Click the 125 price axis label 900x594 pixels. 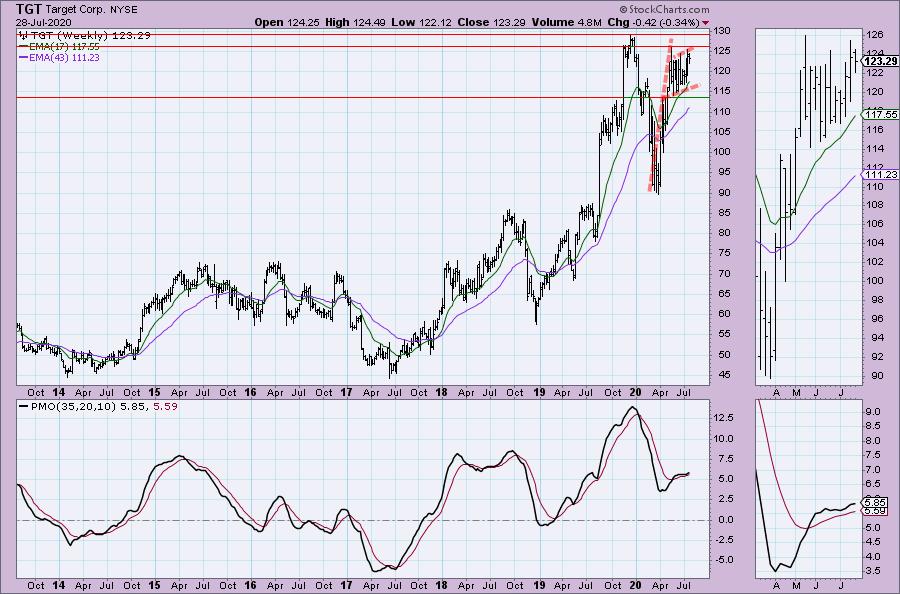pyautogui.click(x=722, y=51)
